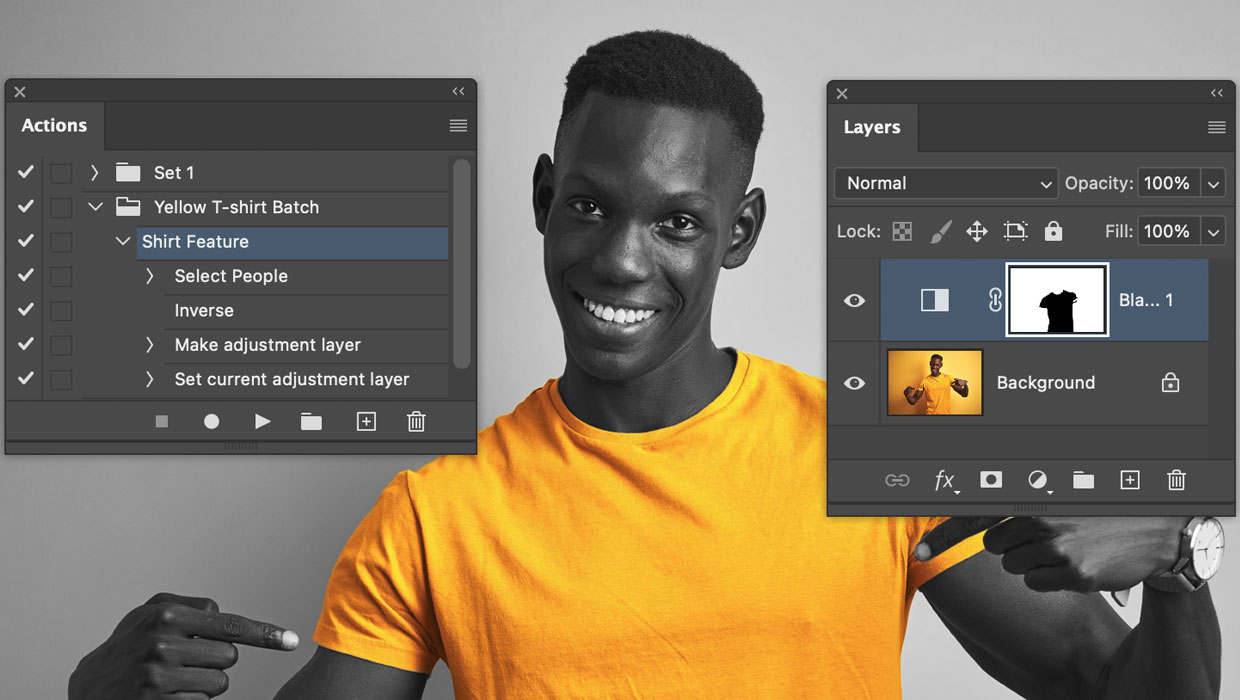
Task: Stop action playback/recording in Actions panel
Action: point(162,422)
